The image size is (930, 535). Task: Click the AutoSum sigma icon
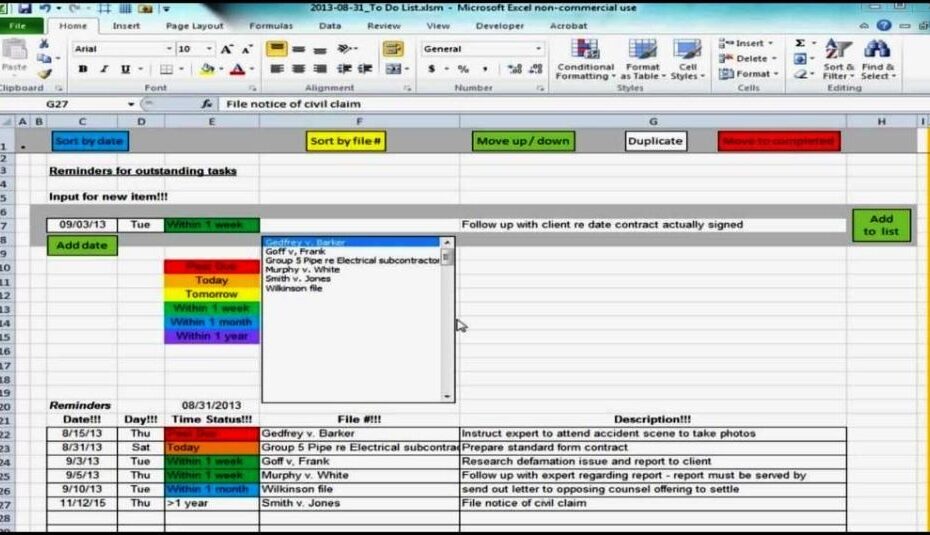click(x=800, y=43)
